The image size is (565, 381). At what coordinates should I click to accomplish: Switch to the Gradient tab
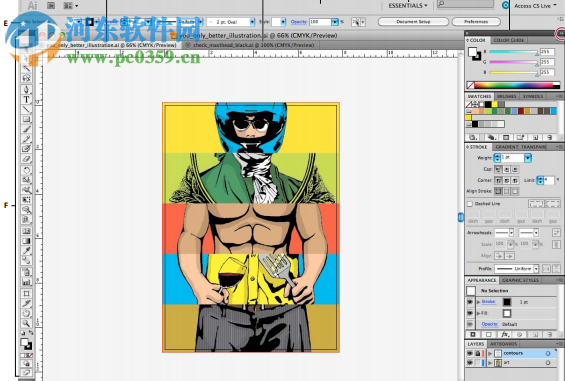pos(506,147)
